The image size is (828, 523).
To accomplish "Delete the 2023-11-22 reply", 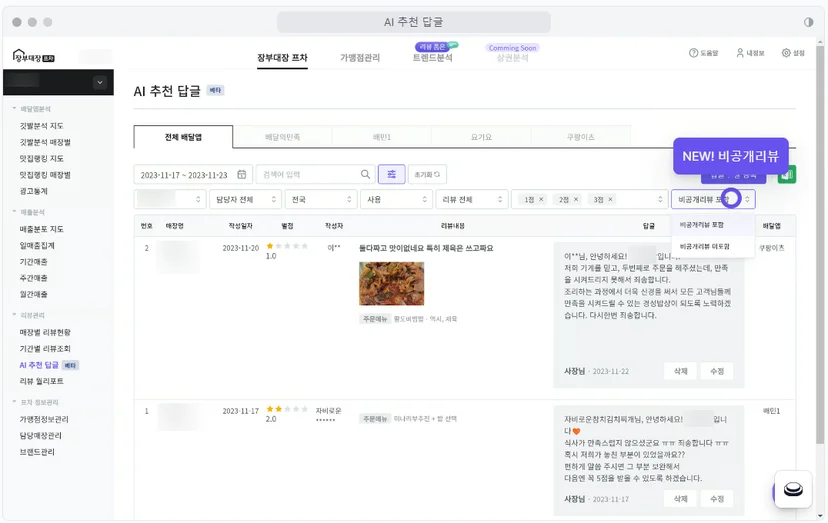I will pyautogui.click(x=680, y=371).
